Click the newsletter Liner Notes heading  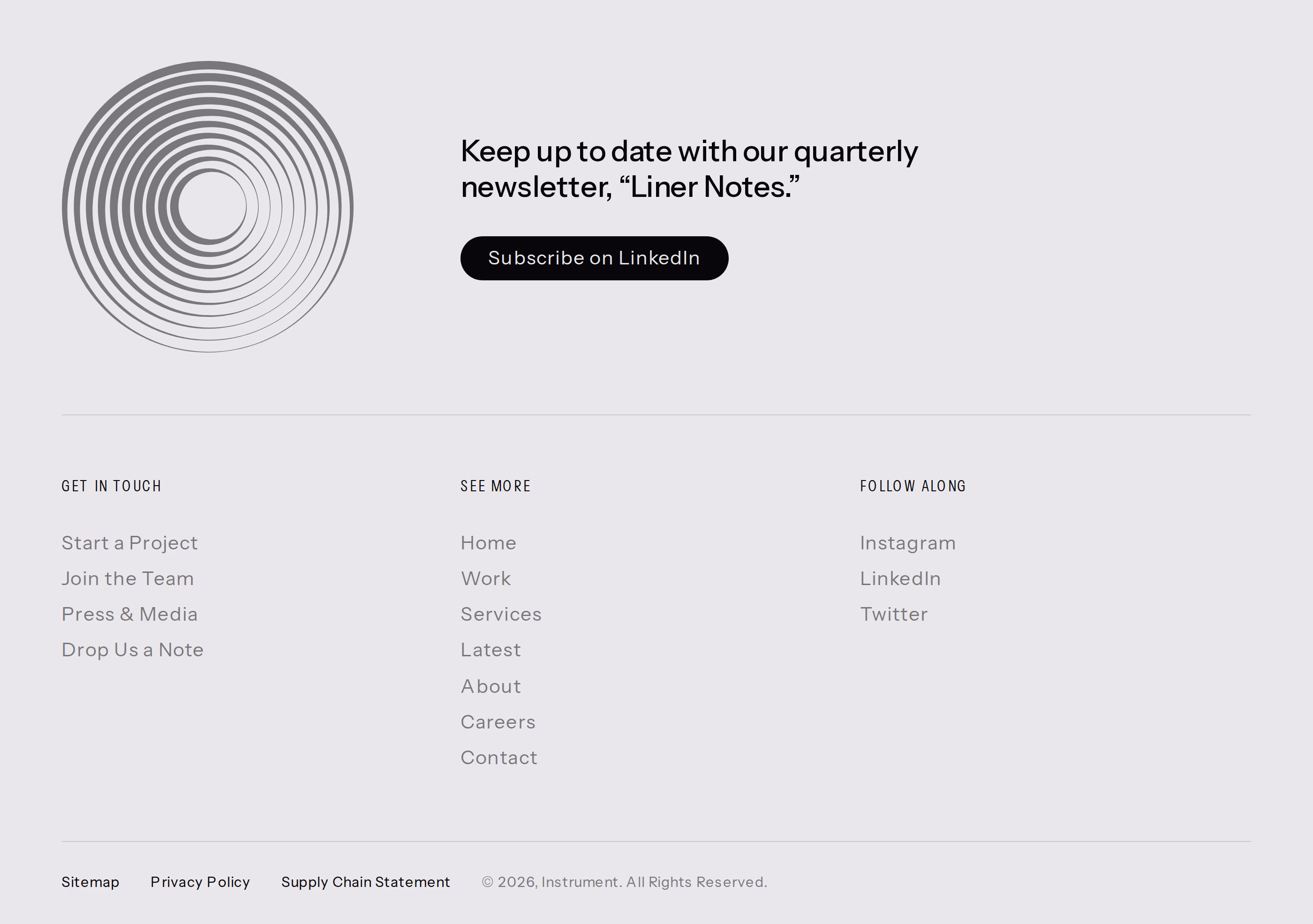pos(689,169)
